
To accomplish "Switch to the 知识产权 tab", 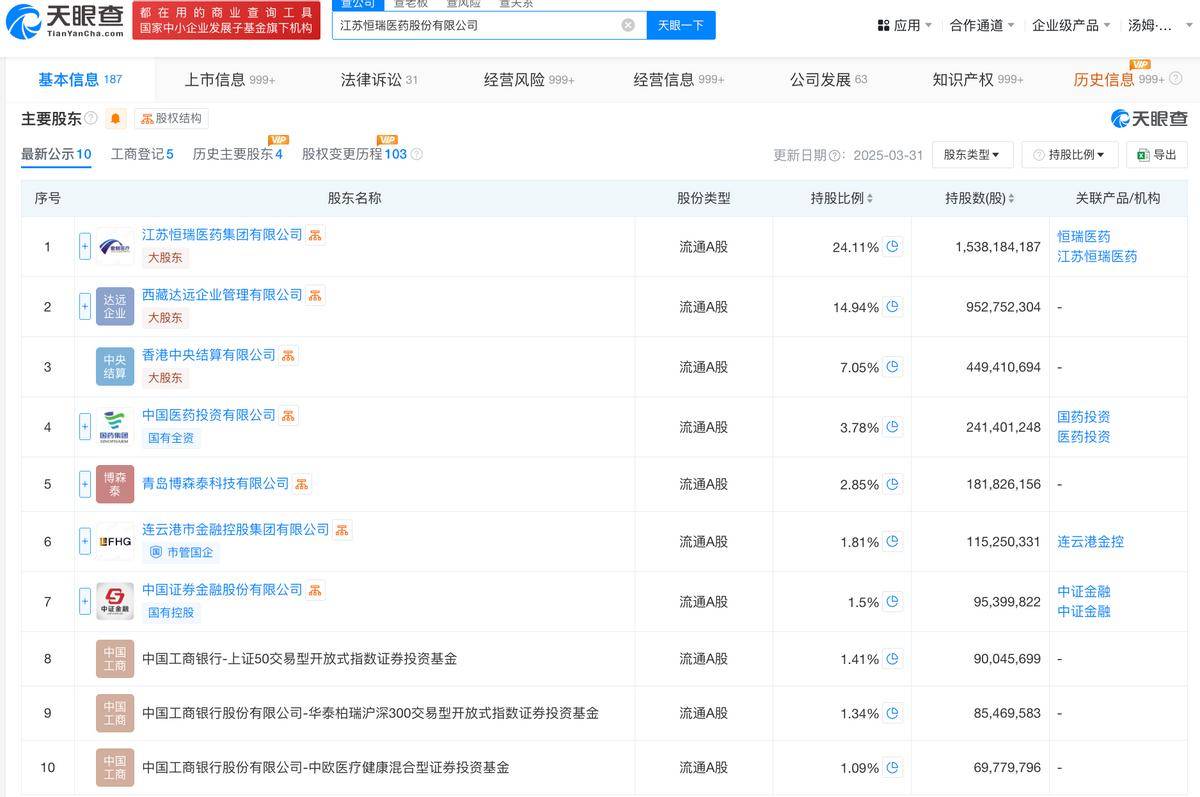I will pos(978,79).
